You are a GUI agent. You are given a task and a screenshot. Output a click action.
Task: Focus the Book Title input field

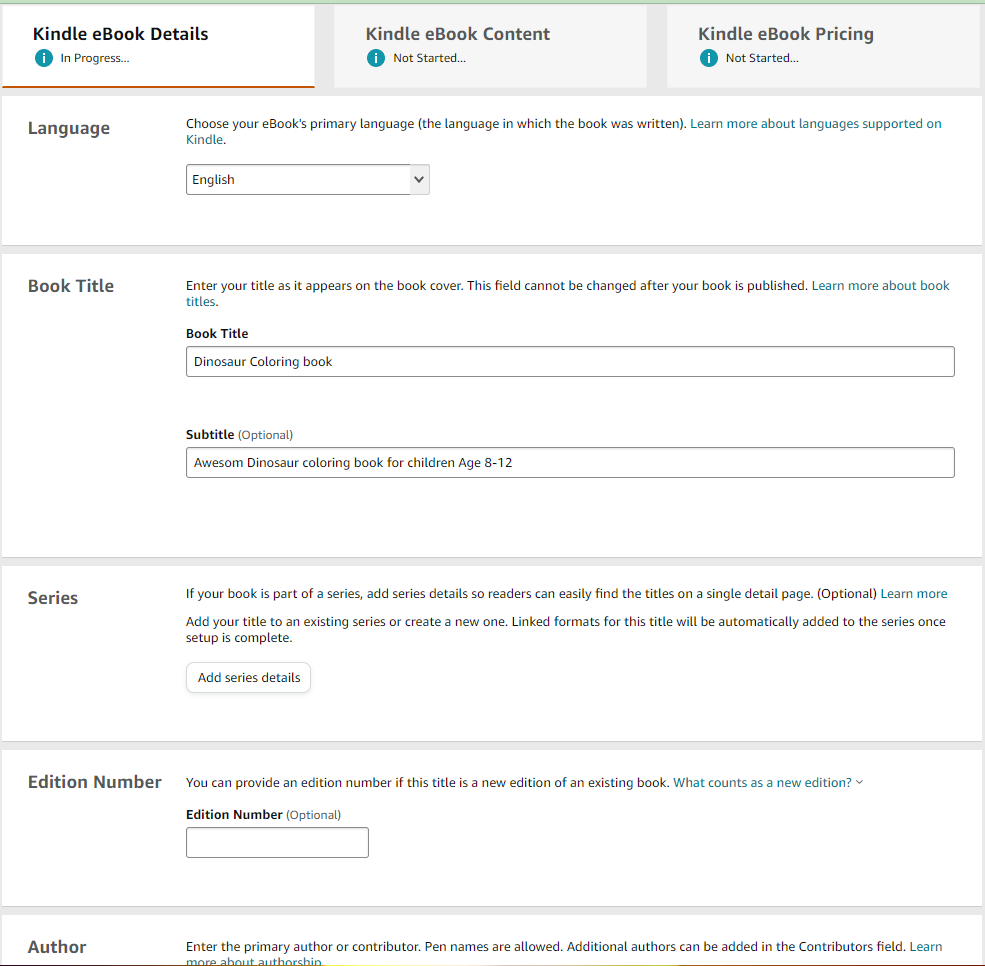570,362
